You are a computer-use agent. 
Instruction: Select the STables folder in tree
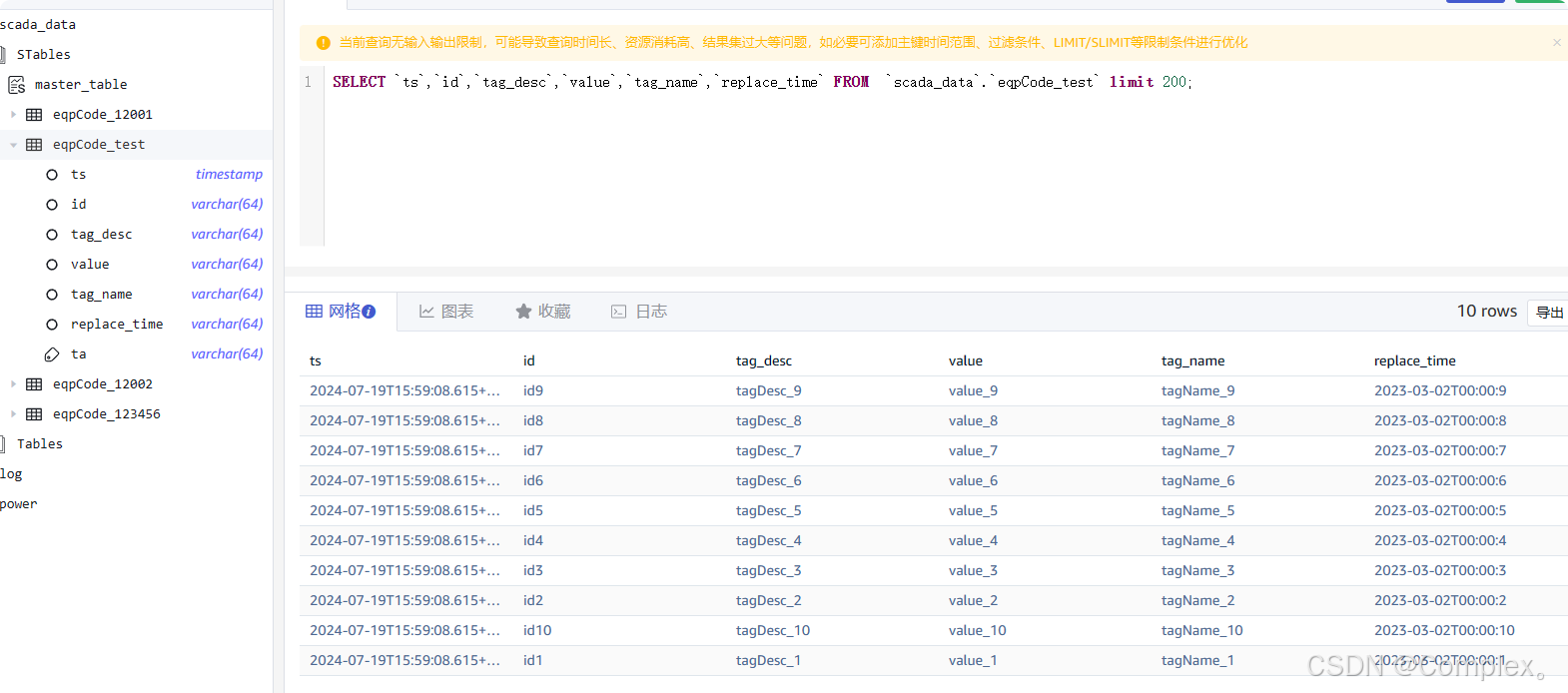[44, 55]
